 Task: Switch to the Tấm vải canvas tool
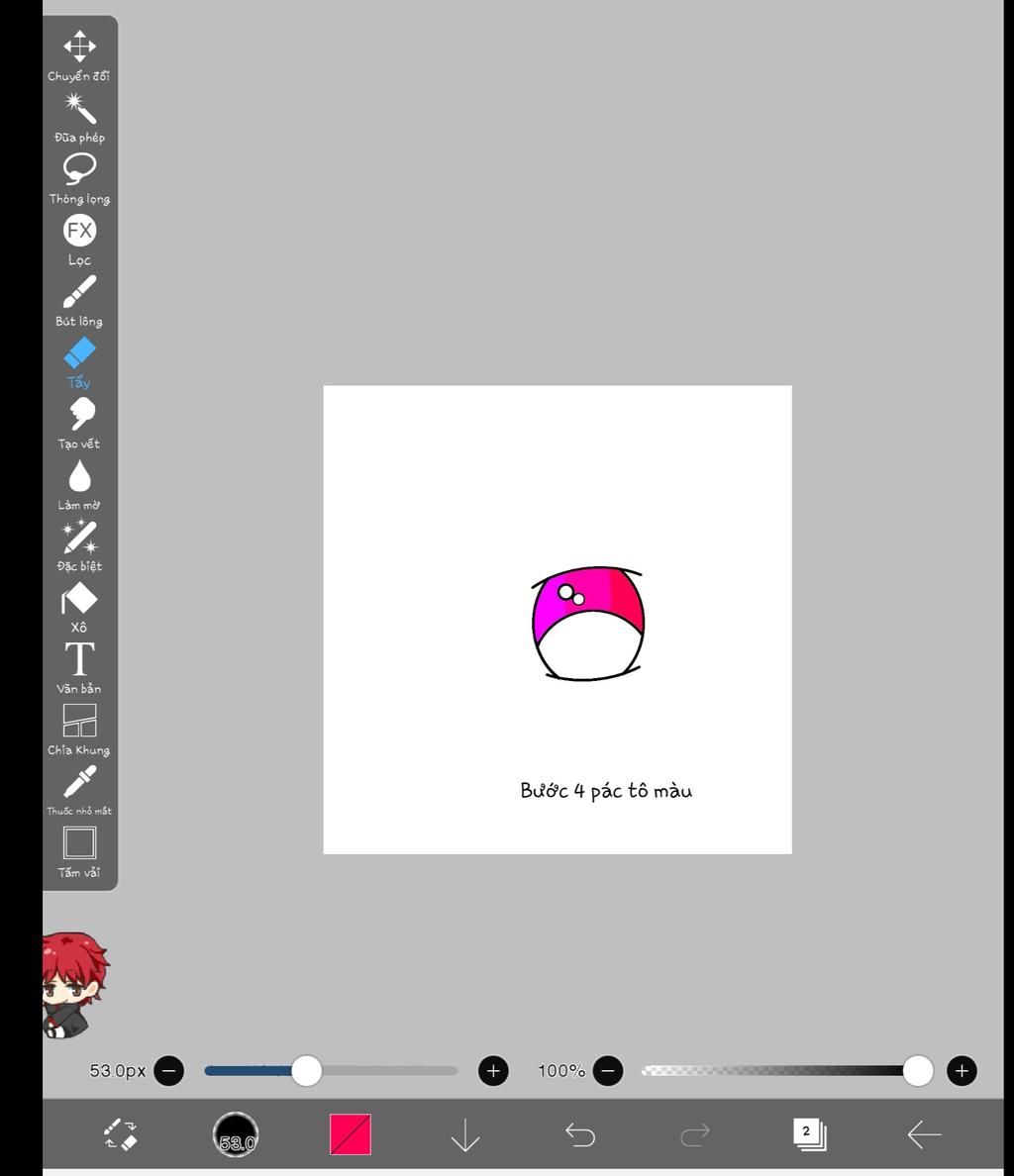78,843
